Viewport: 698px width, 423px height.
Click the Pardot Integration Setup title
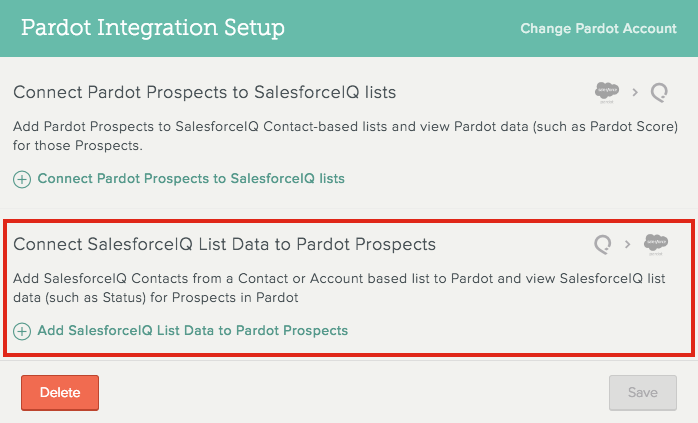153,28
